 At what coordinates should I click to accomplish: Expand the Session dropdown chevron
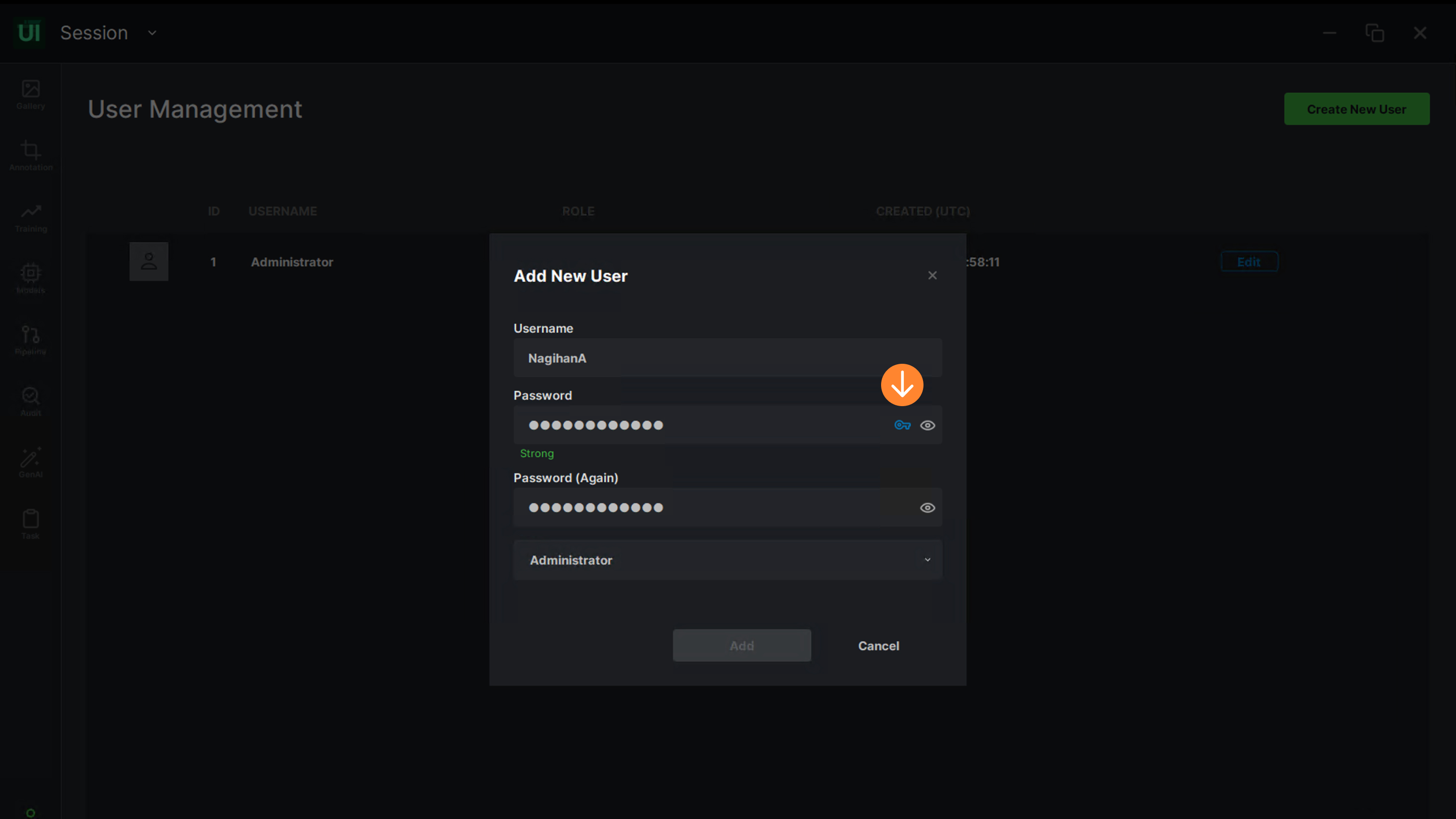tap(152, 33)
